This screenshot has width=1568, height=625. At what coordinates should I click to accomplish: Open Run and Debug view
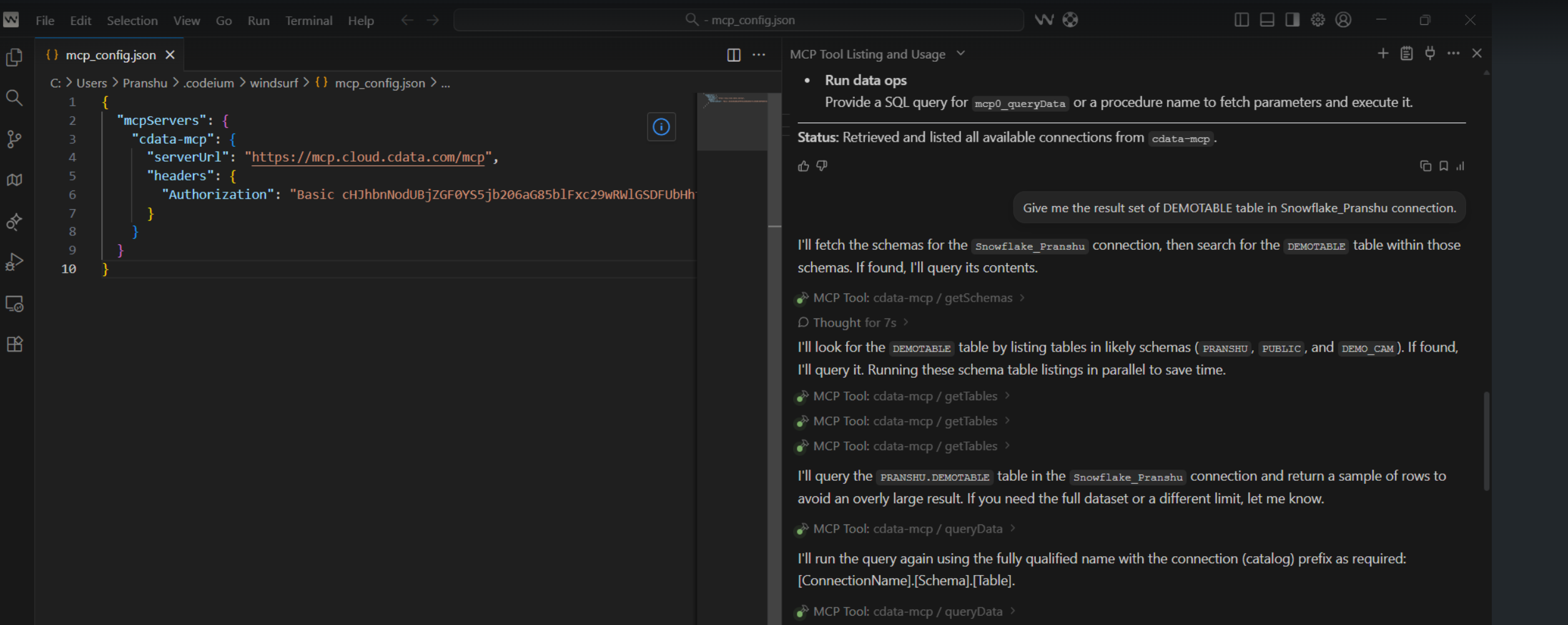(14, 262)
